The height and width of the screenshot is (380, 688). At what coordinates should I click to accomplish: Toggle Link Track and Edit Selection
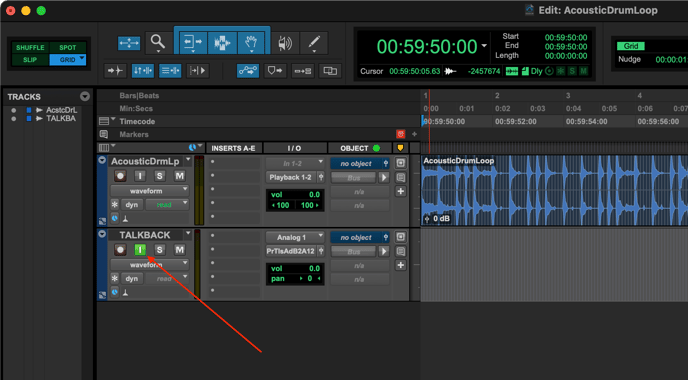pos(170,71)
